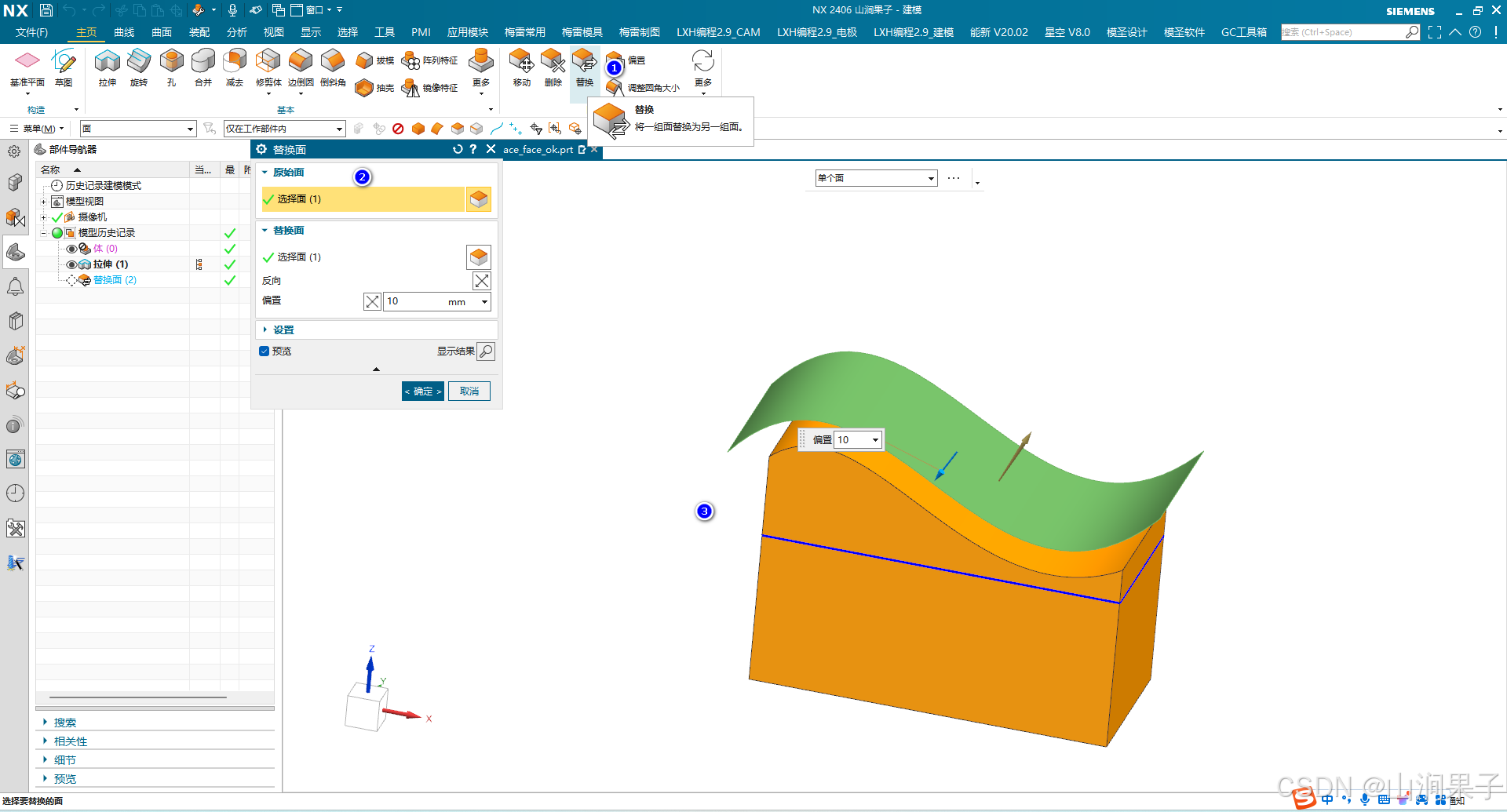Switch to the 曲面 ribbon tab
Viewport: 1507px width, 812px height.
162,32
